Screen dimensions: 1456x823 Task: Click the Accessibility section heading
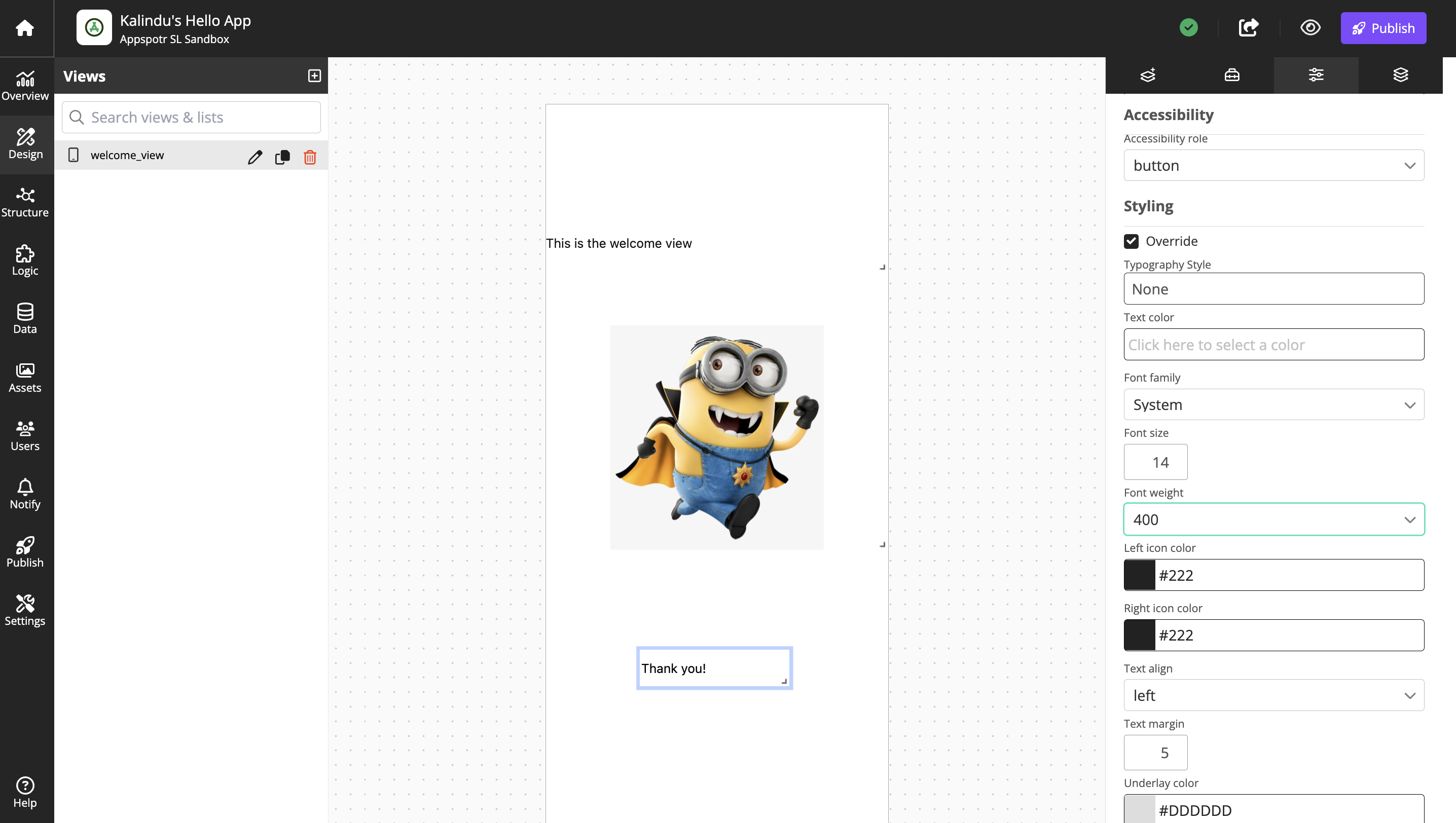1168,115
